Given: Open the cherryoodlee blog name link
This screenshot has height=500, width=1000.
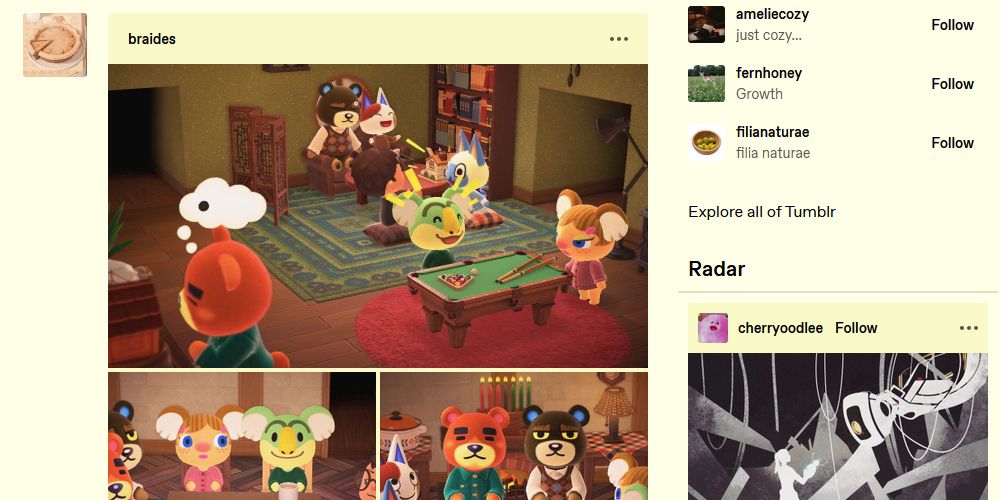Looking at the screenshot, I should [780, 328].
